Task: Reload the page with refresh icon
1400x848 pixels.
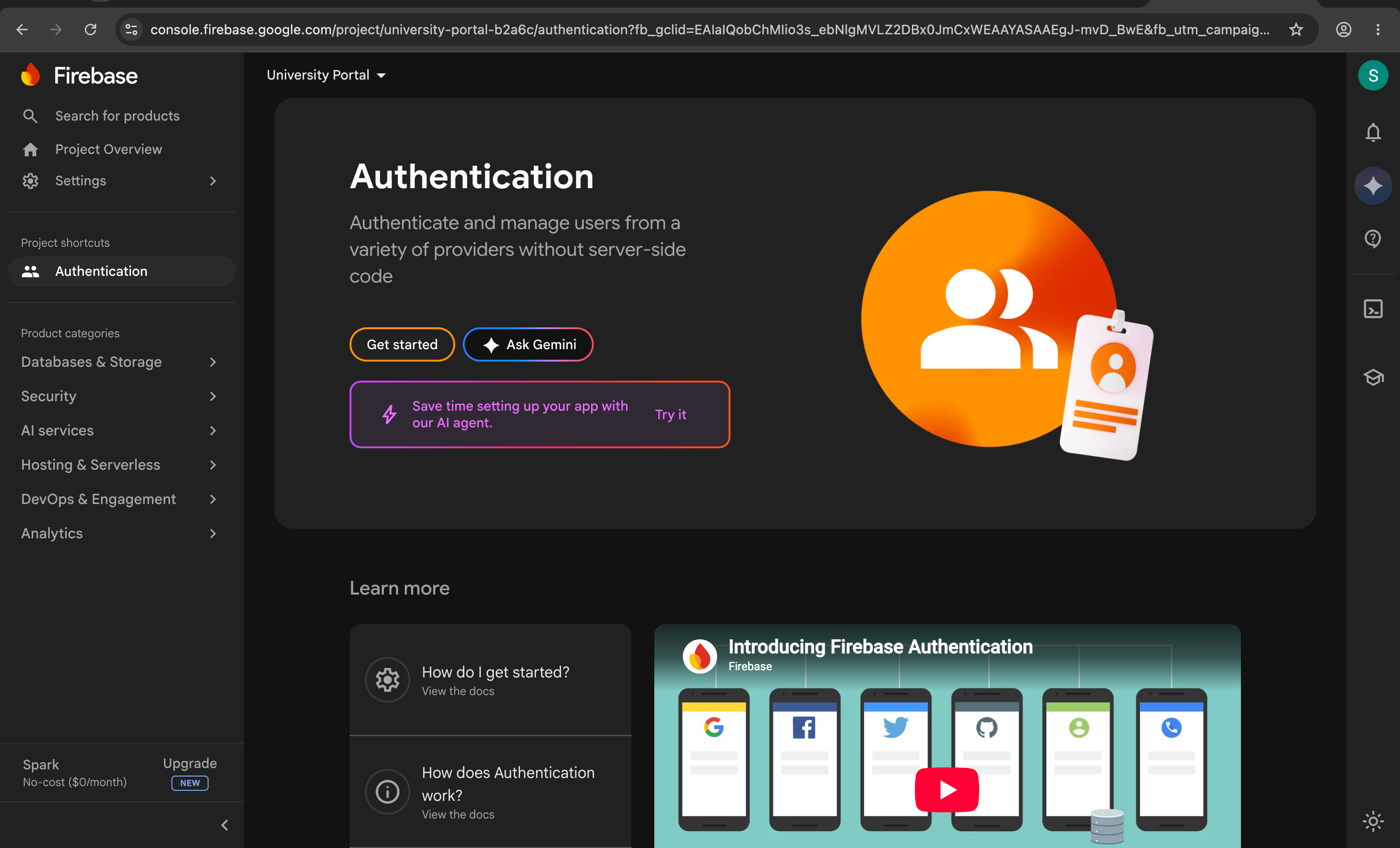Action: (90, 30)
